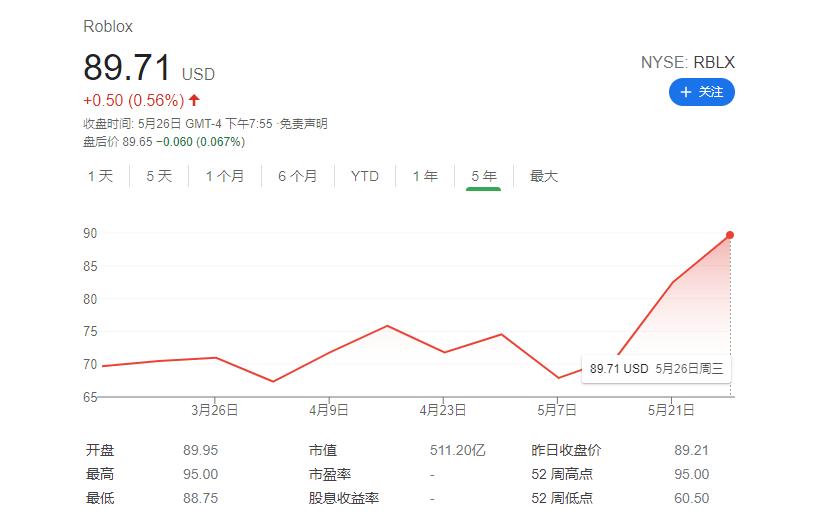
Task: Click the 4月23日 x-axis date label
Action: (443, 410)
